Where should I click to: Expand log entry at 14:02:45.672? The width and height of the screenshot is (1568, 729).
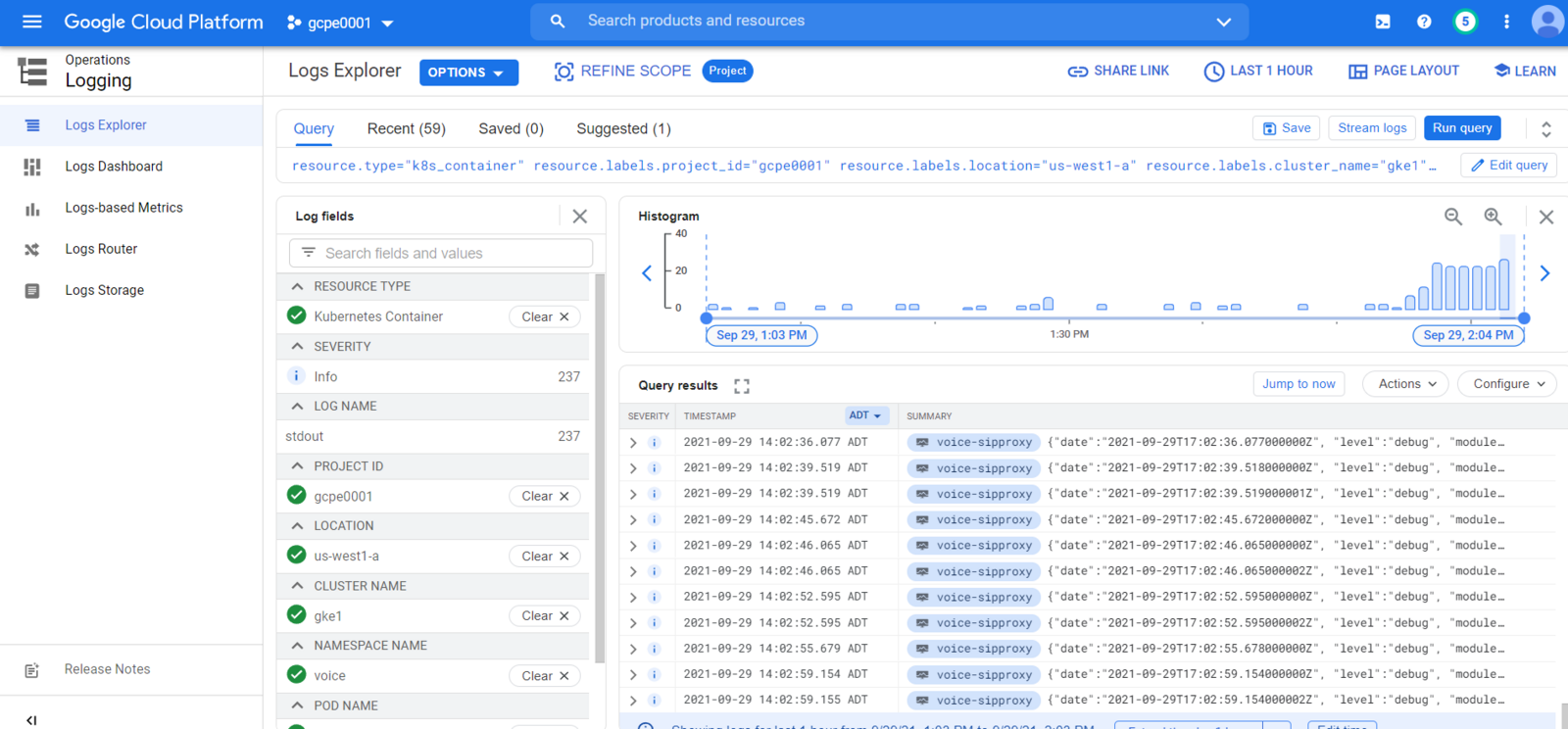click(633, 520)
